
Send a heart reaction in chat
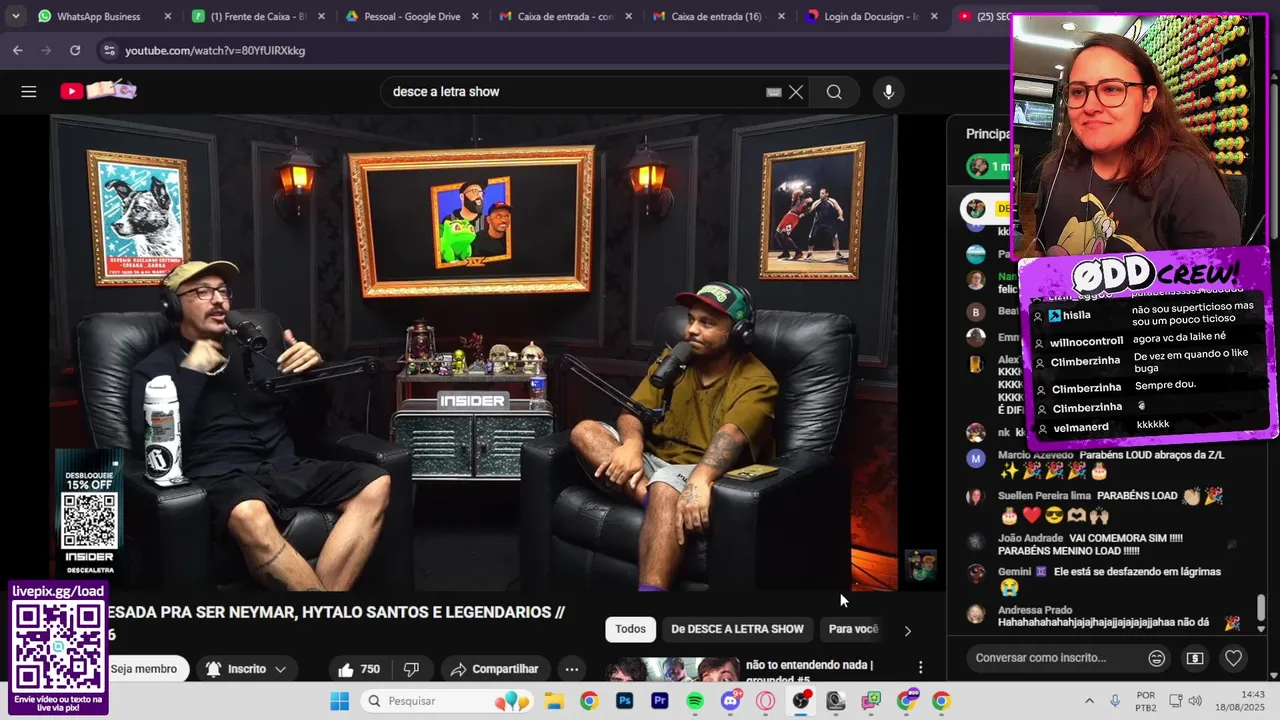click(1234, 658)
